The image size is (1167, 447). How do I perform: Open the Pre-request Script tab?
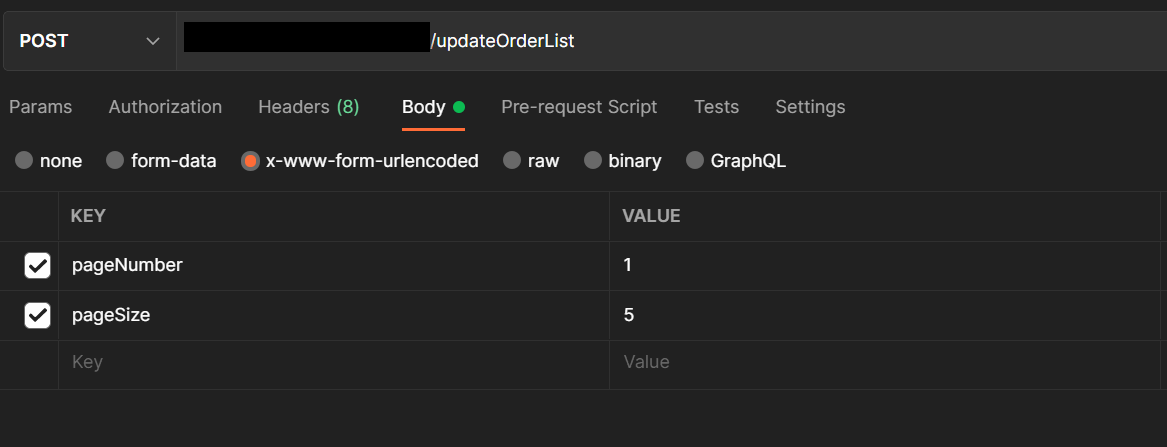point(579,107)
